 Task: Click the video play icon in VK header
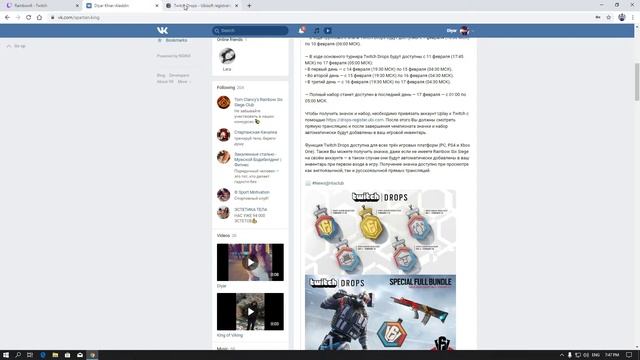328,30
